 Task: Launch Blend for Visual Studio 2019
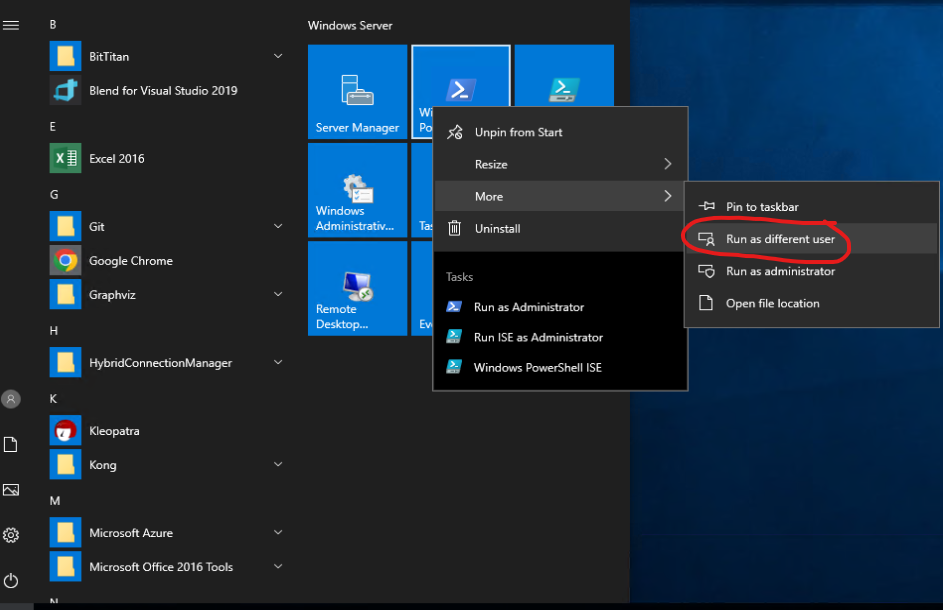coord(165,91)
